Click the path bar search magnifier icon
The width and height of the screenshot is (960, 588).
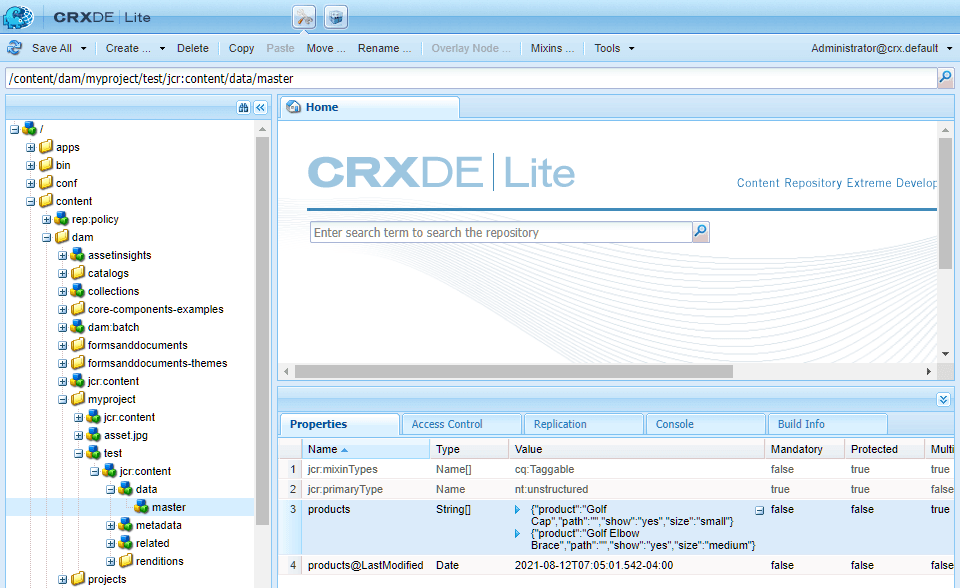tap(945, 78)
